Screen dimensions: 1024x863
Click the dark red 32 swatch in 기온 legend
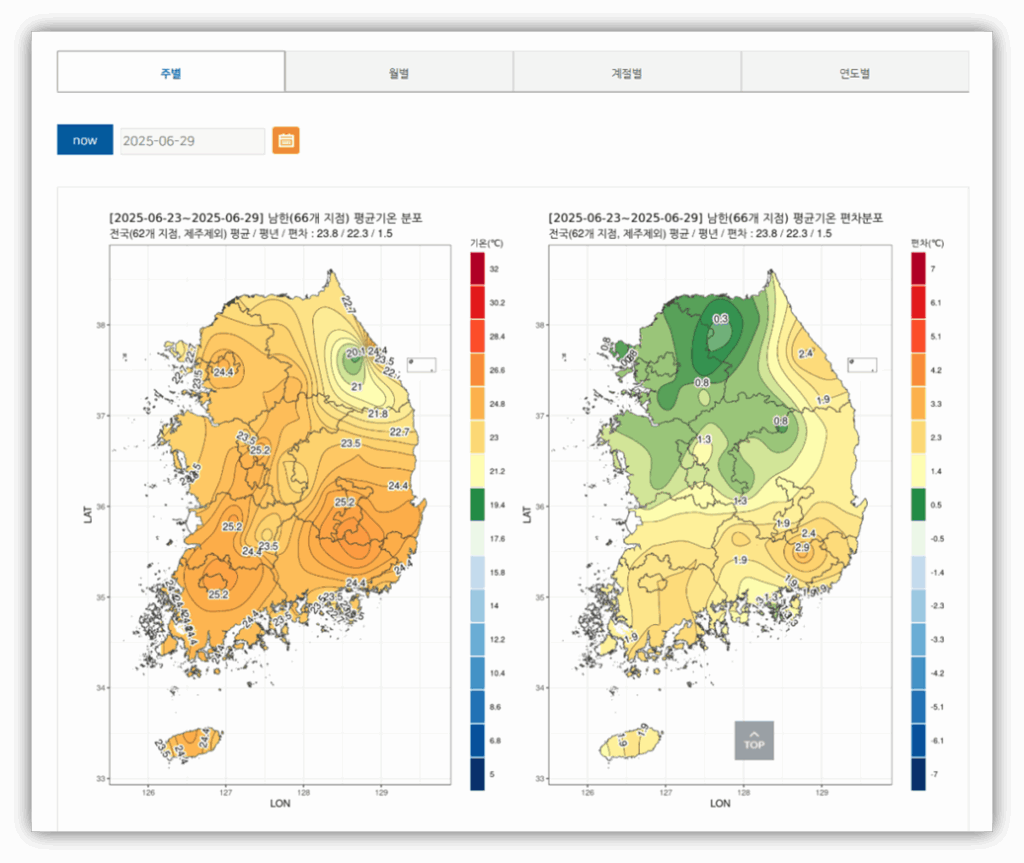477,269
